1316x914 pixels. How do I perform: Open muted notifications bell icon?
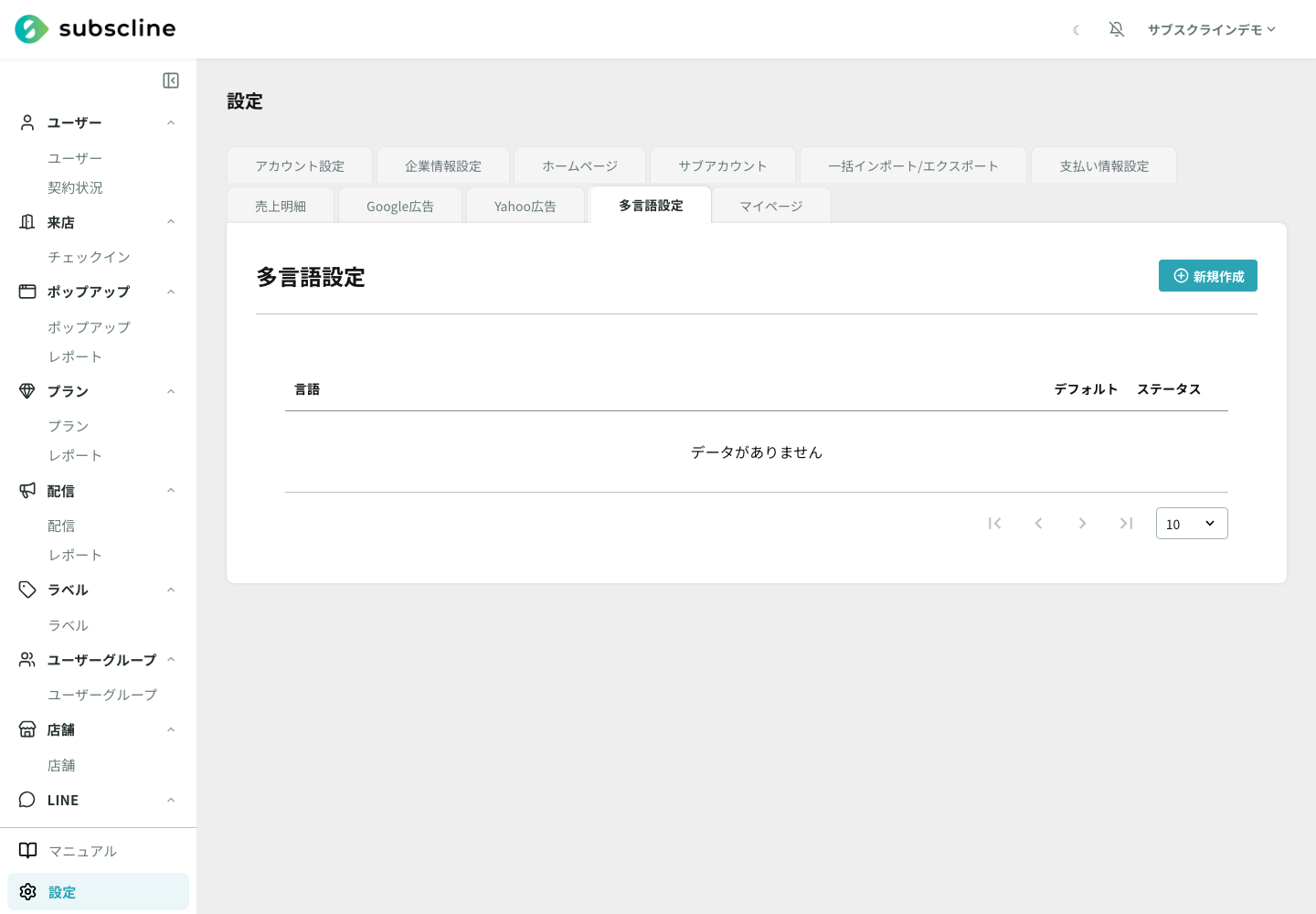[x=1117, y=29]
